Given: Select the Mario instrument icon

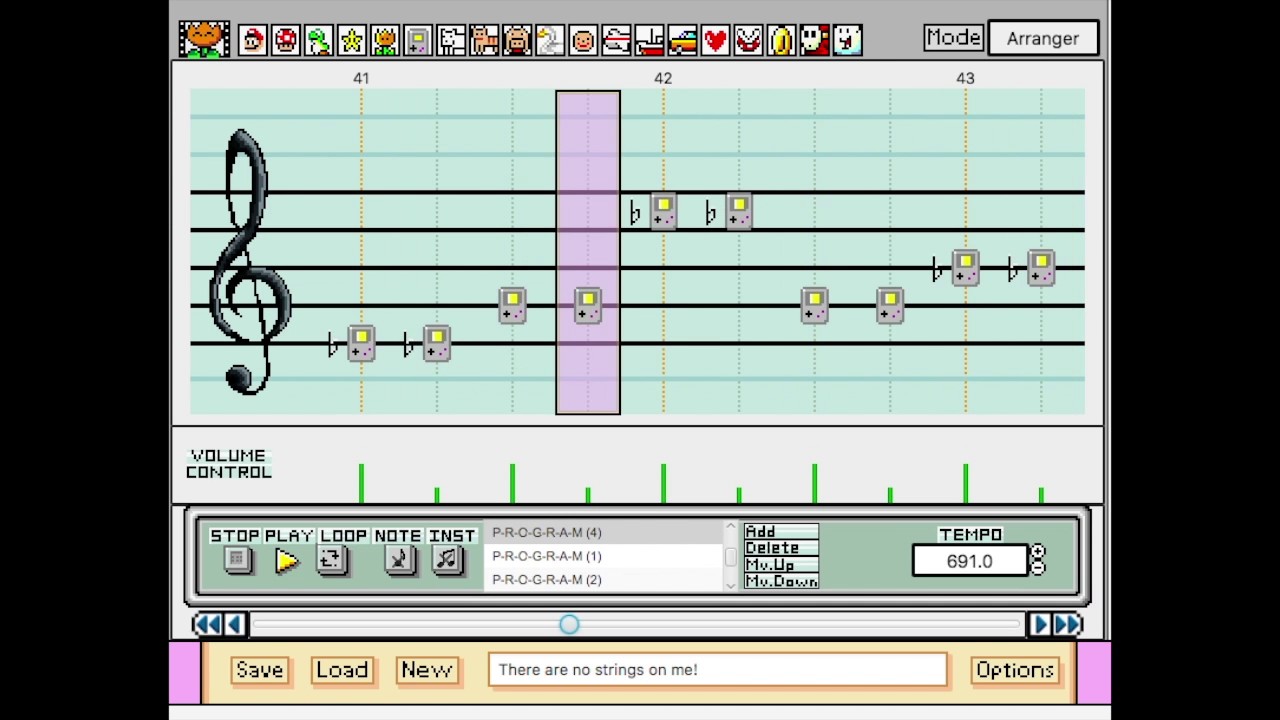Looking at the screenshot, I should (x=253, y=40).
